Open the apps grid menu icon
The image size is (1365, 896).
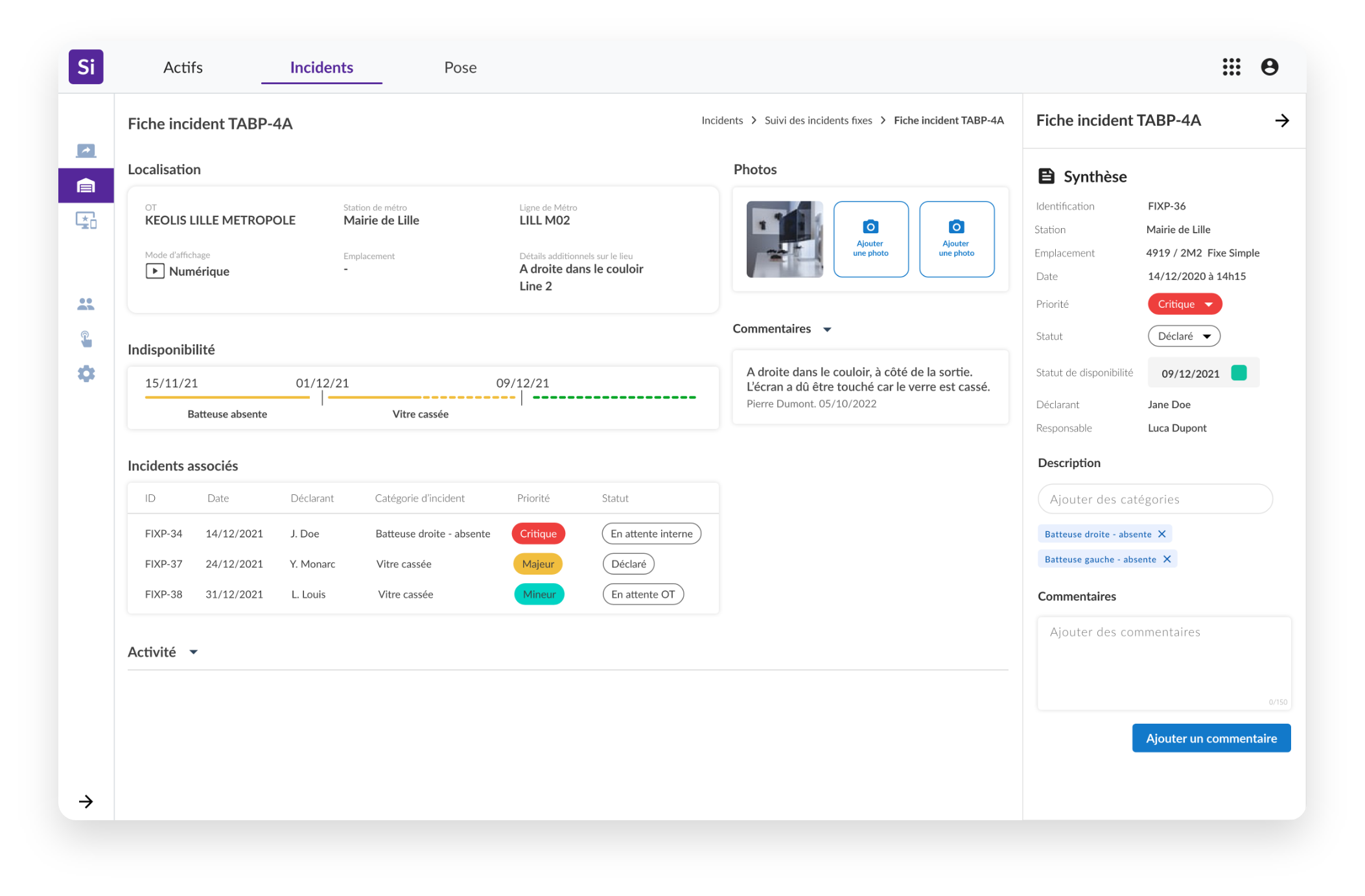click(1231, 67)
